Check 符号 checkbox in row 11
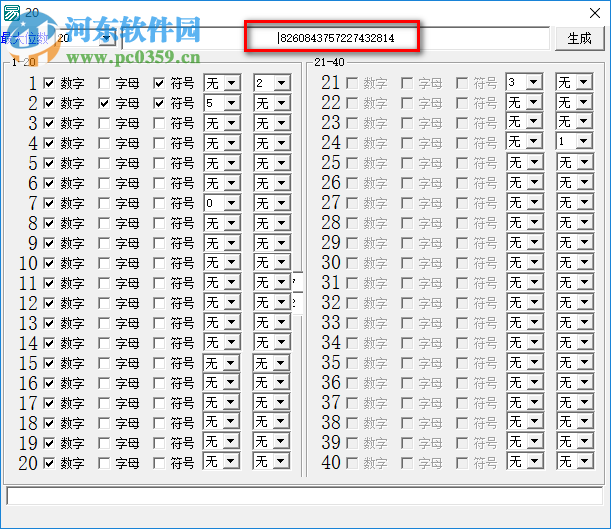The width and height of the screenshot is (611, 529). tap(159, 283)
